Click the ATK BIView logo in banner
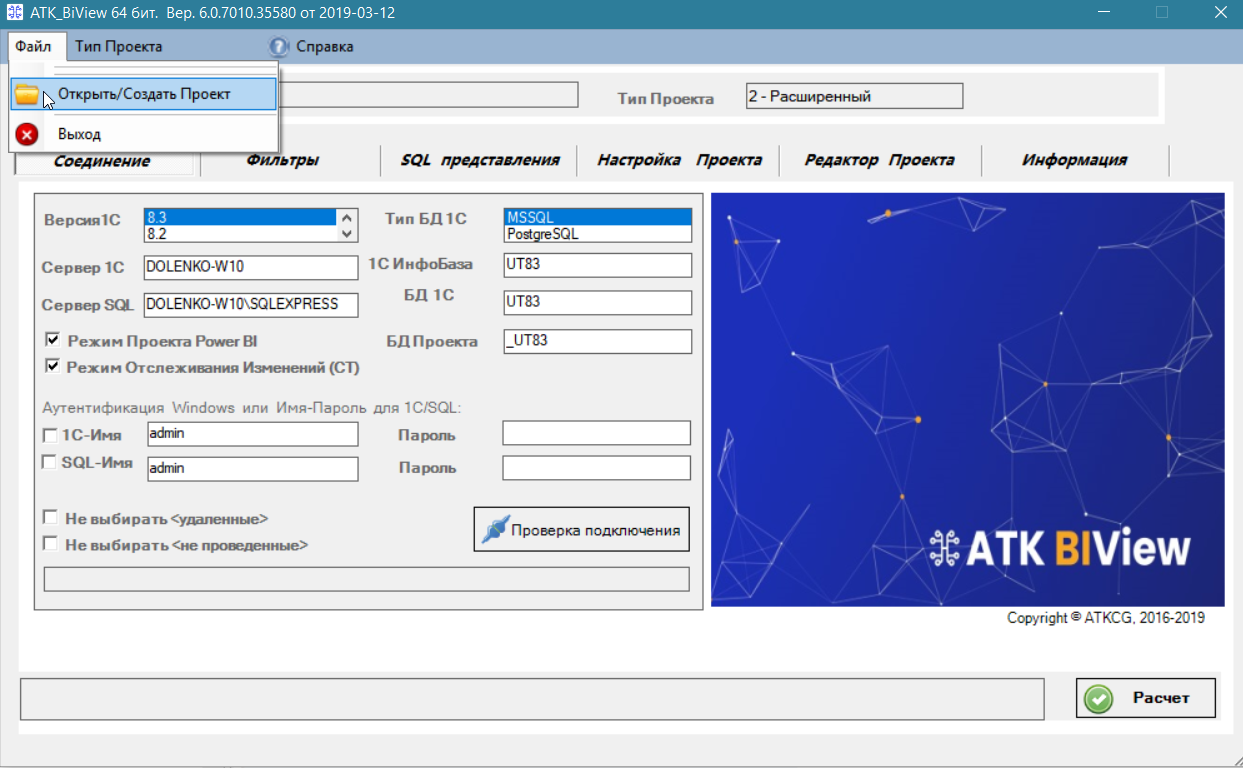The height and width of the screenshot is (768, 1243). coord(1059,548)
